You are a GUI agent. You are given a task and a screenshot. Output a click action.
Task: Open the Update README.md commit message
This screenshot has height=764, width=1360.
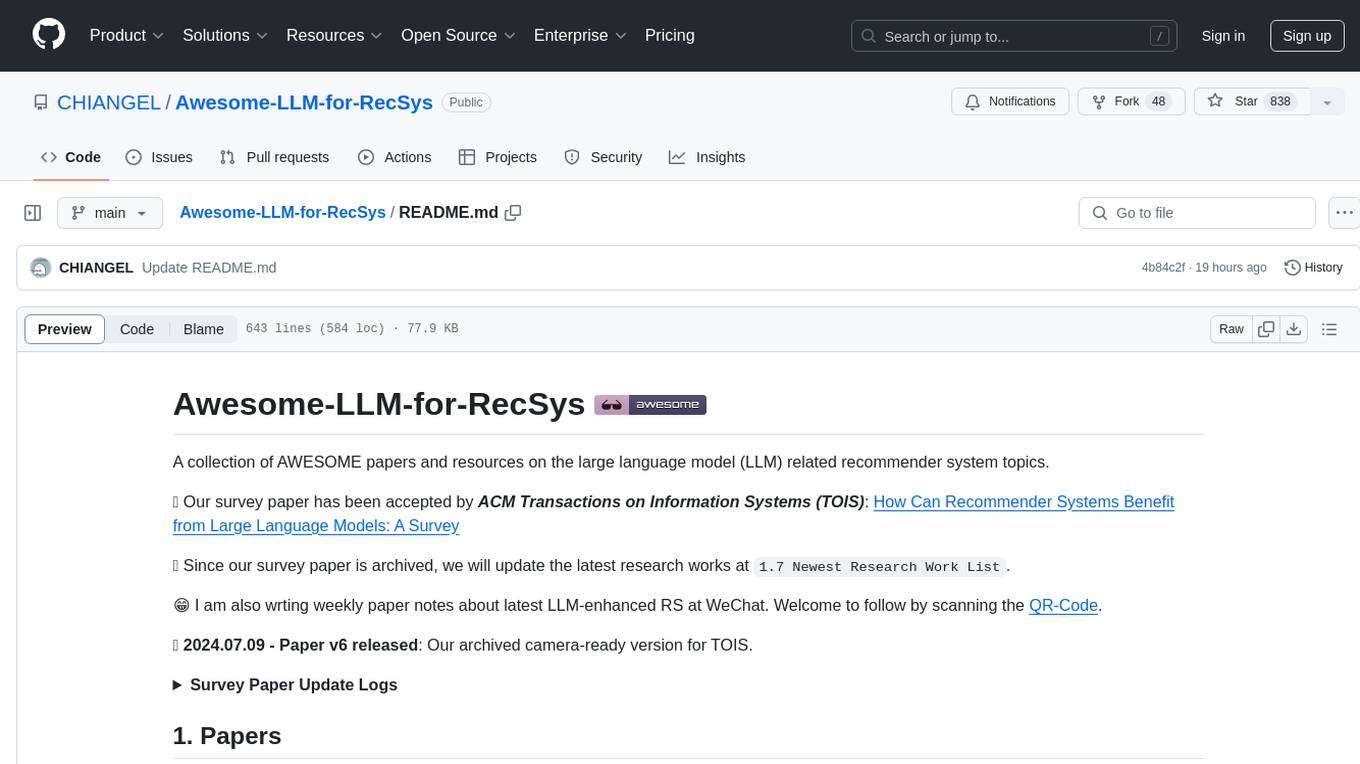coord(209,268)
